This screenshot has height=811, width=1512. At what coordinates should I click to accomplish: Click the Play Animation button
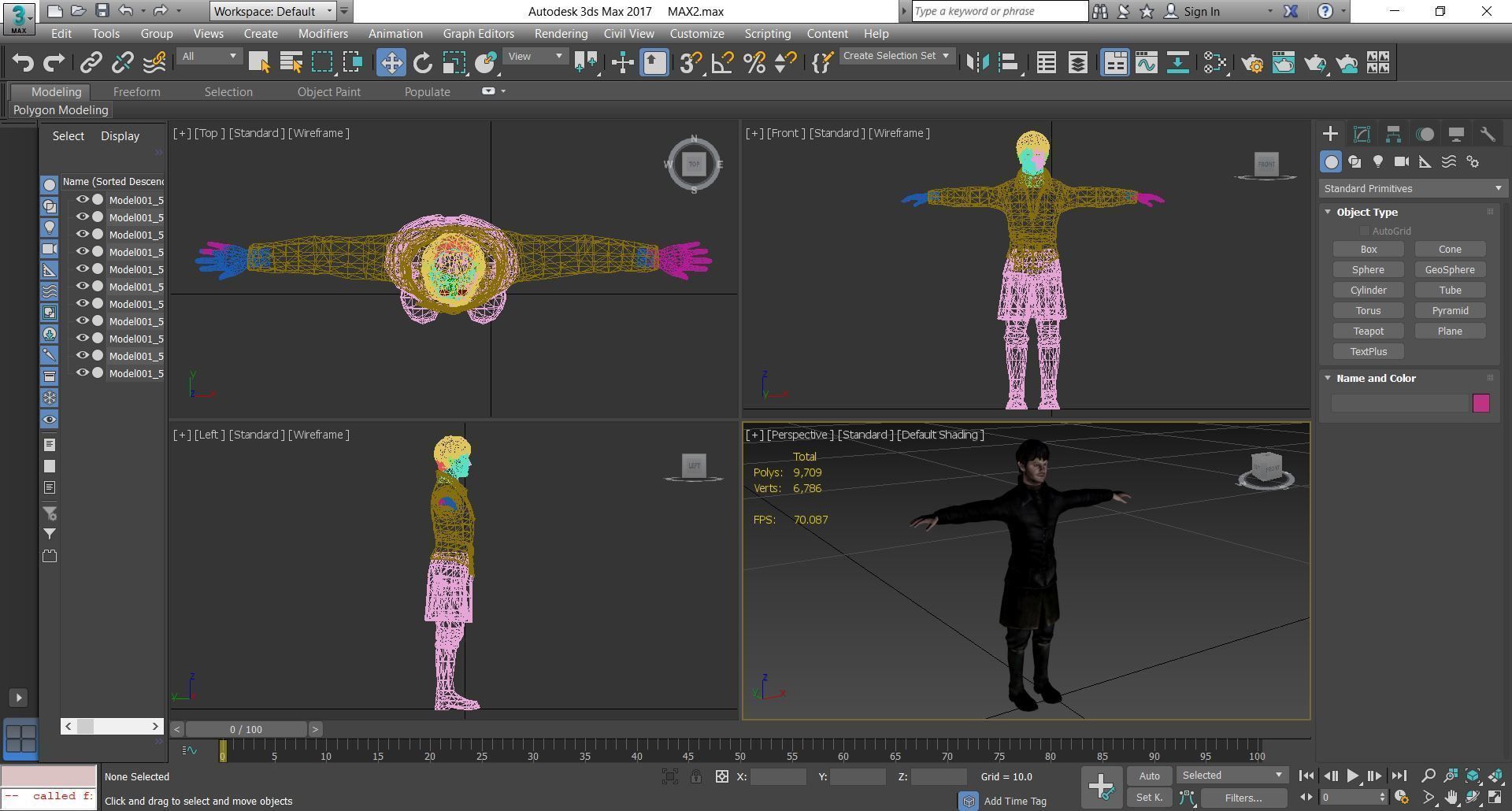[1353, 776]
